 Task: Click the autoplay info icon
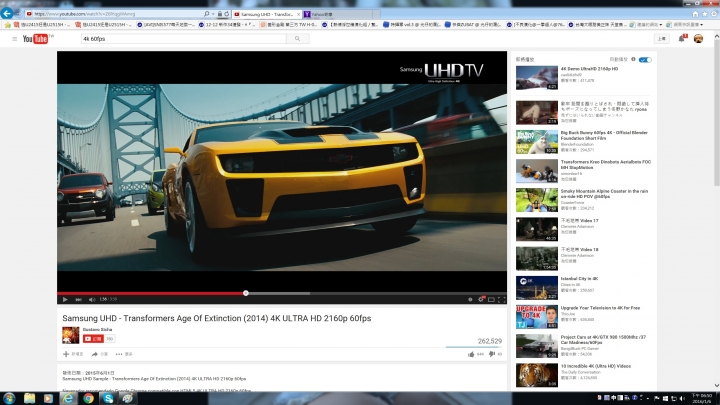coord(633,59)
